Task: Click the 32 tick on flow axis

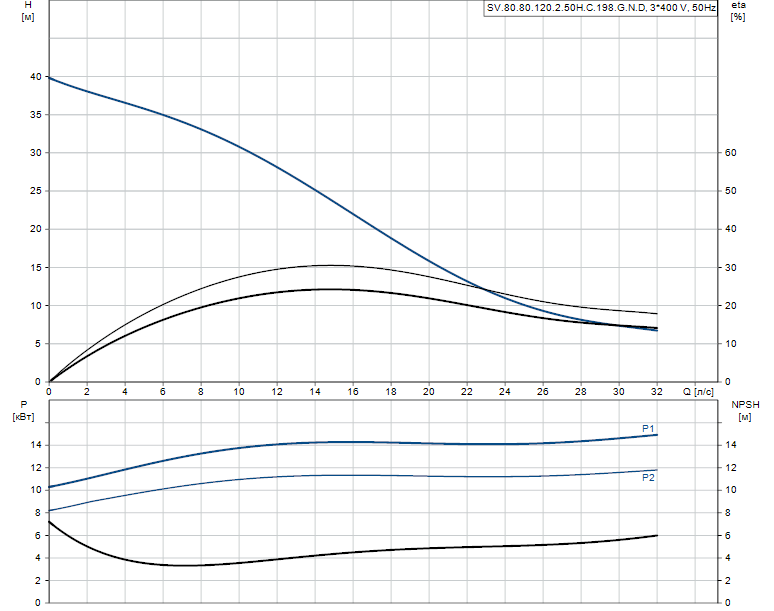Action: tap(657, 391)
